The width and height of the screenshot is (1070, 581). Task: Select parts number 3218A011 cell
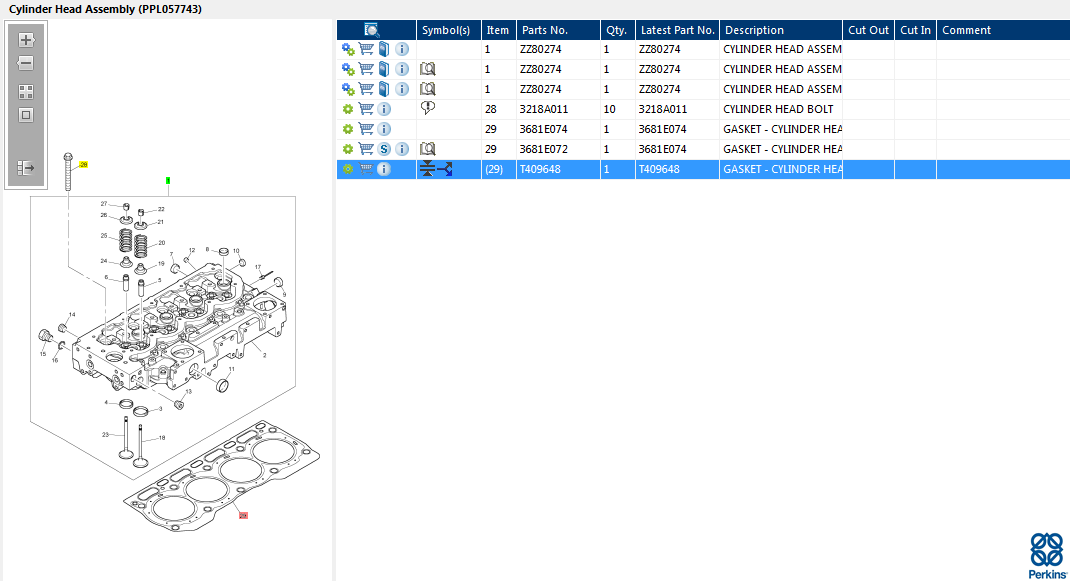(x=558, y=109)
